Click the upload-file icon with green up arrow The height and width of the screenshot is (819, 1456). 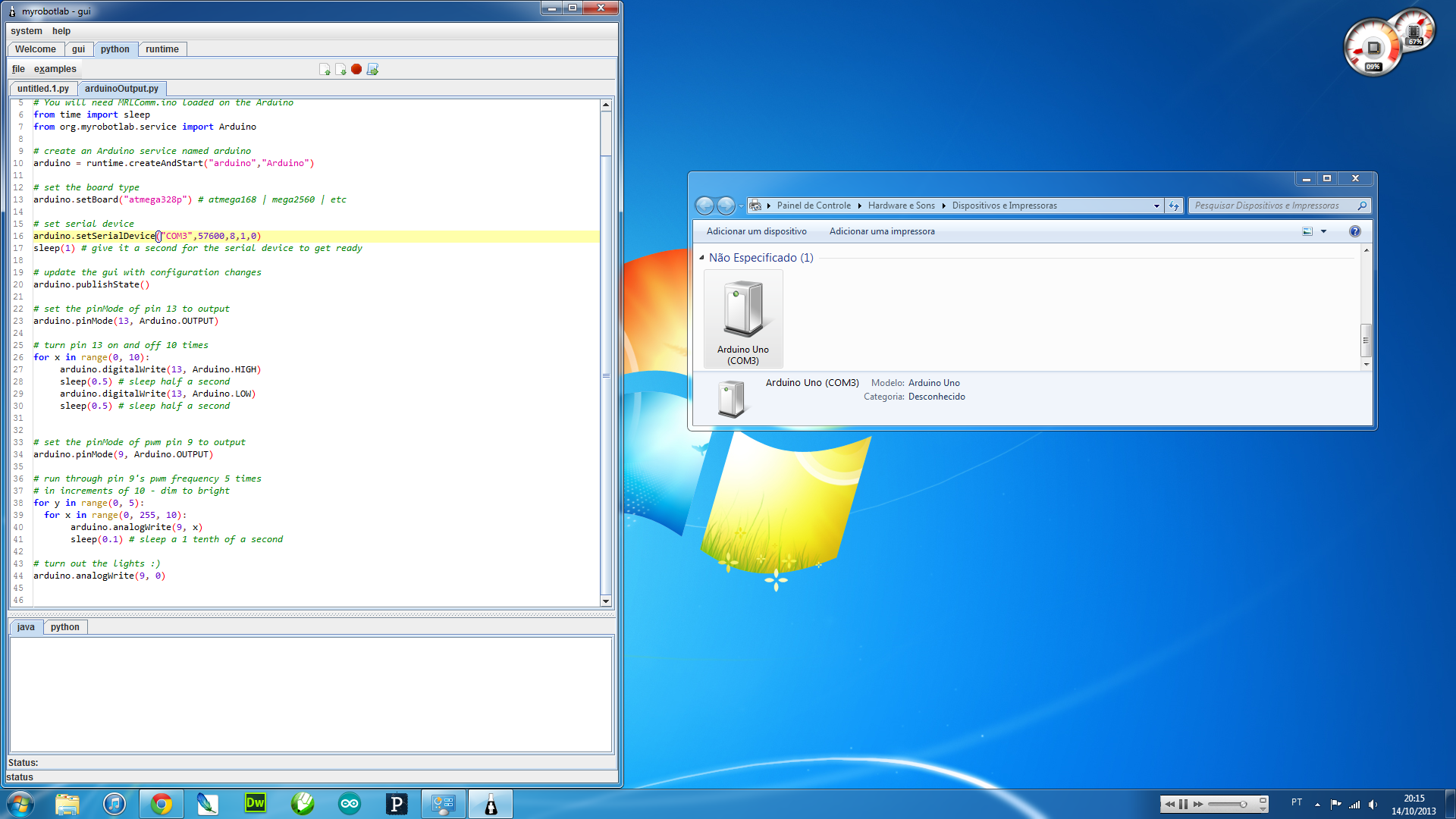pyautogui.click(x=325, y=69)
